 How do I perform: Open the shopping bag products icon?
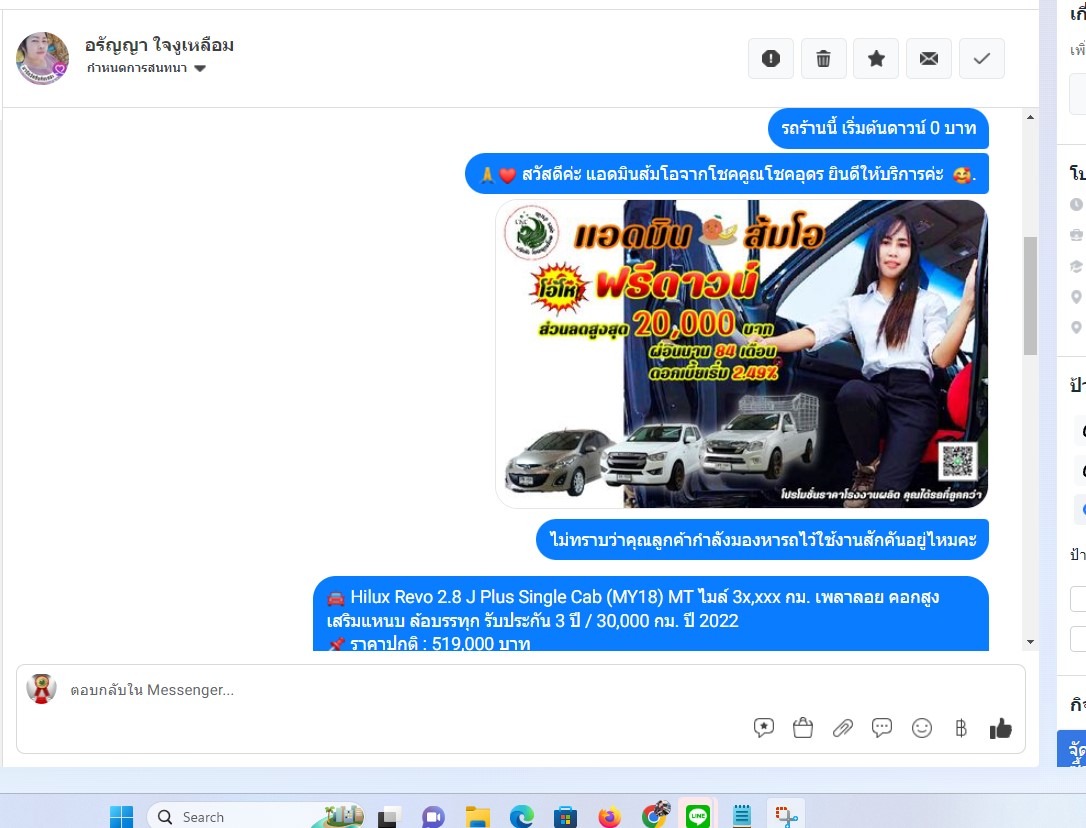pos(802,728)
